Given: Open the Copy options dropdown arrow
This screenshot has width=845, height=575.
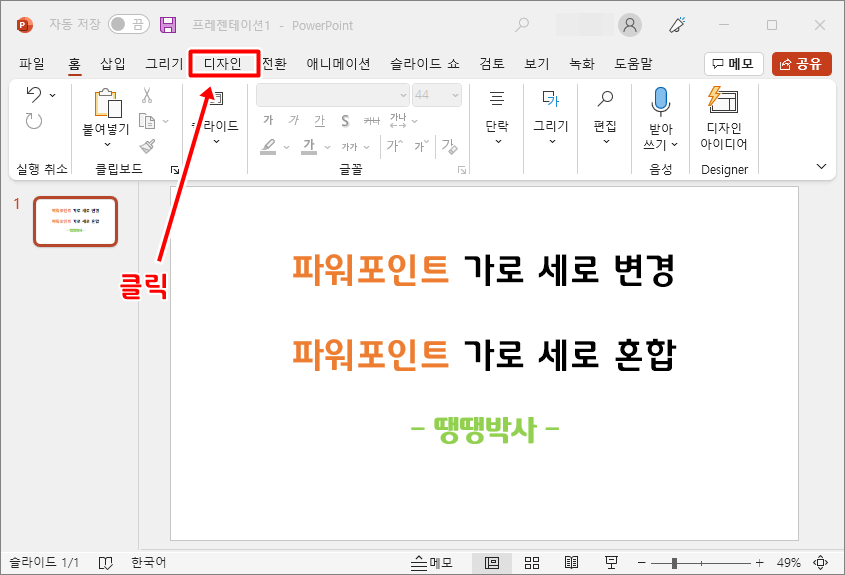Looking at the screenshot, I should click(x=165, y=121).
